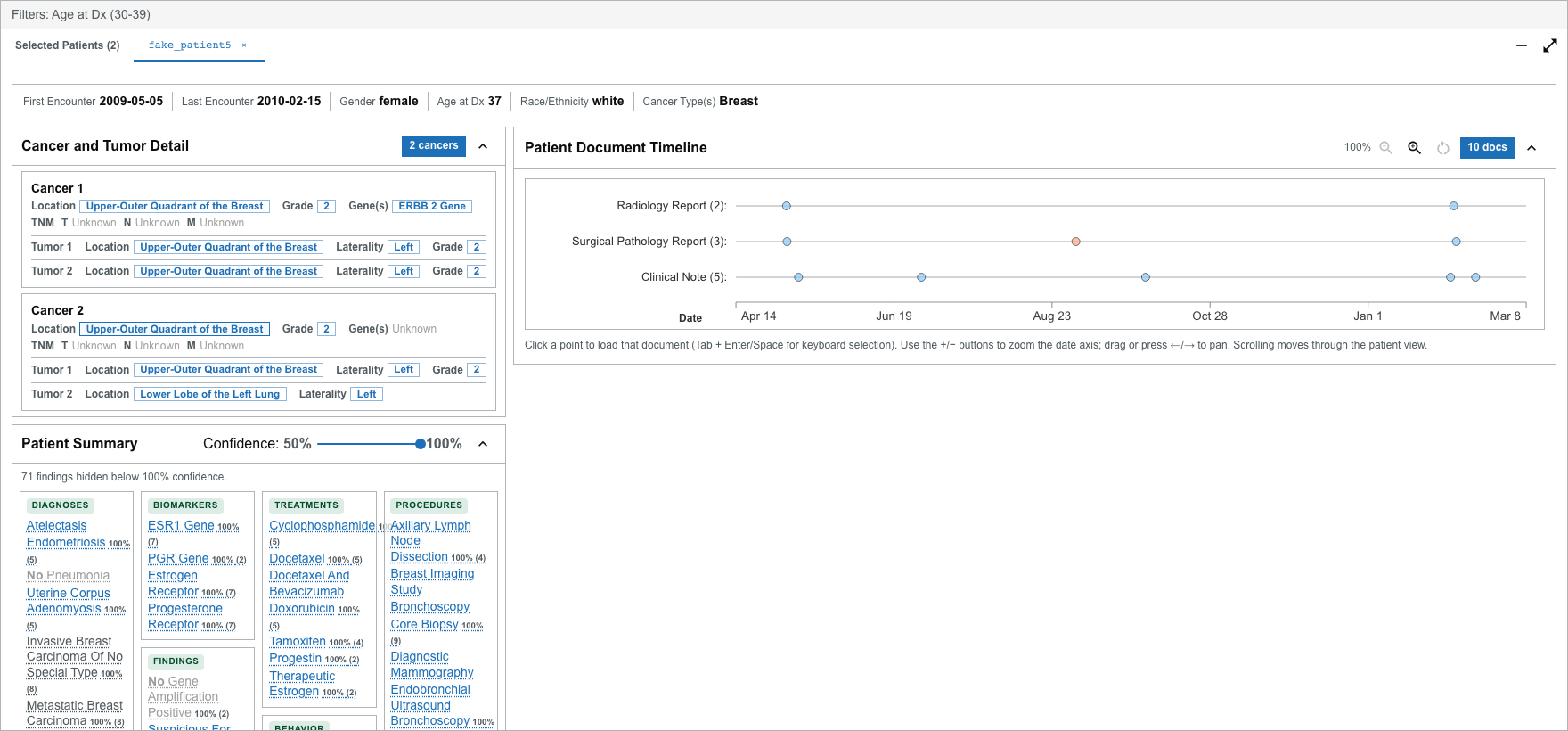Reset timeline zoom with the circular arrow icon
This screenshot has width=1568, height=731.
pyautogui.click(x=1443, y=148)
